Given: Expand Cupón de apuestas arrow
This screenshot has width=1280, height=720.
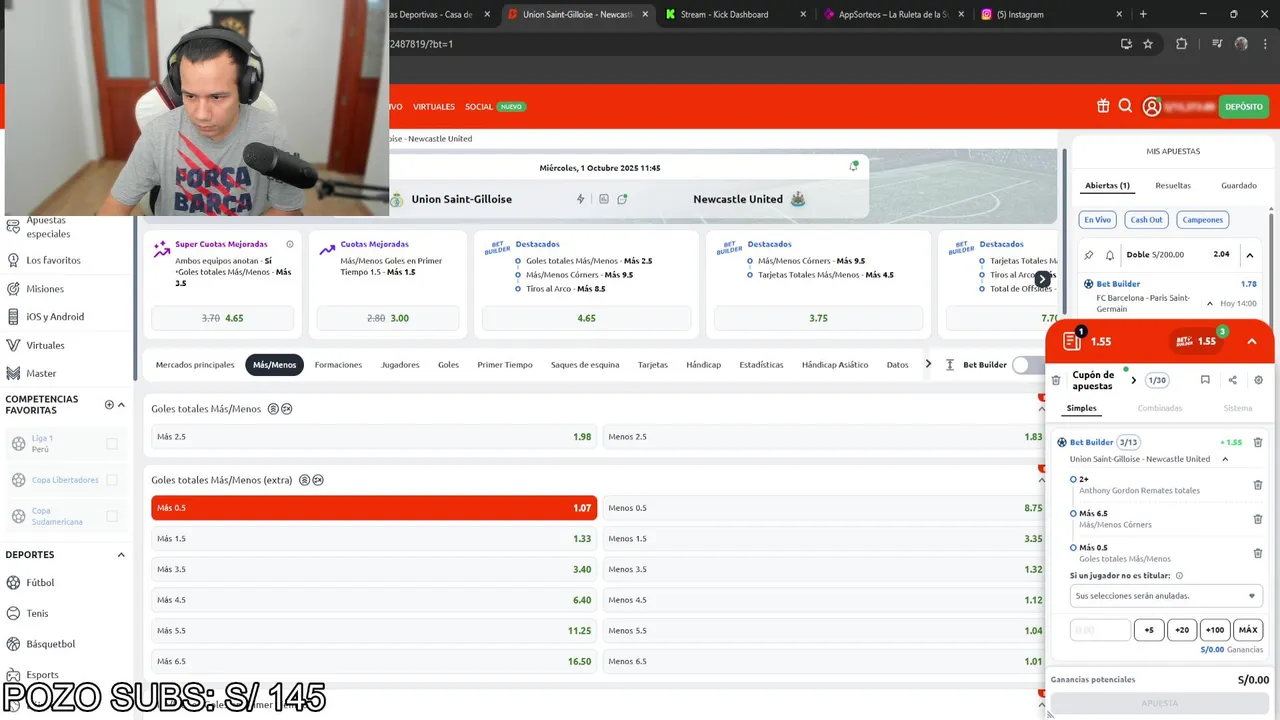Looking at the screenshot, I should [x=1133, y=380].
